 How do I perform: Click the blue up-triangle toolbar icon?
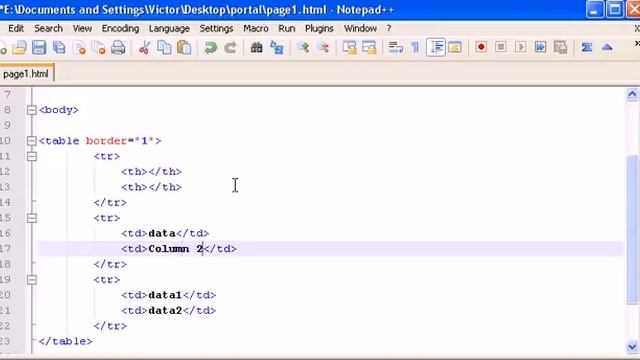pos(607,47)
